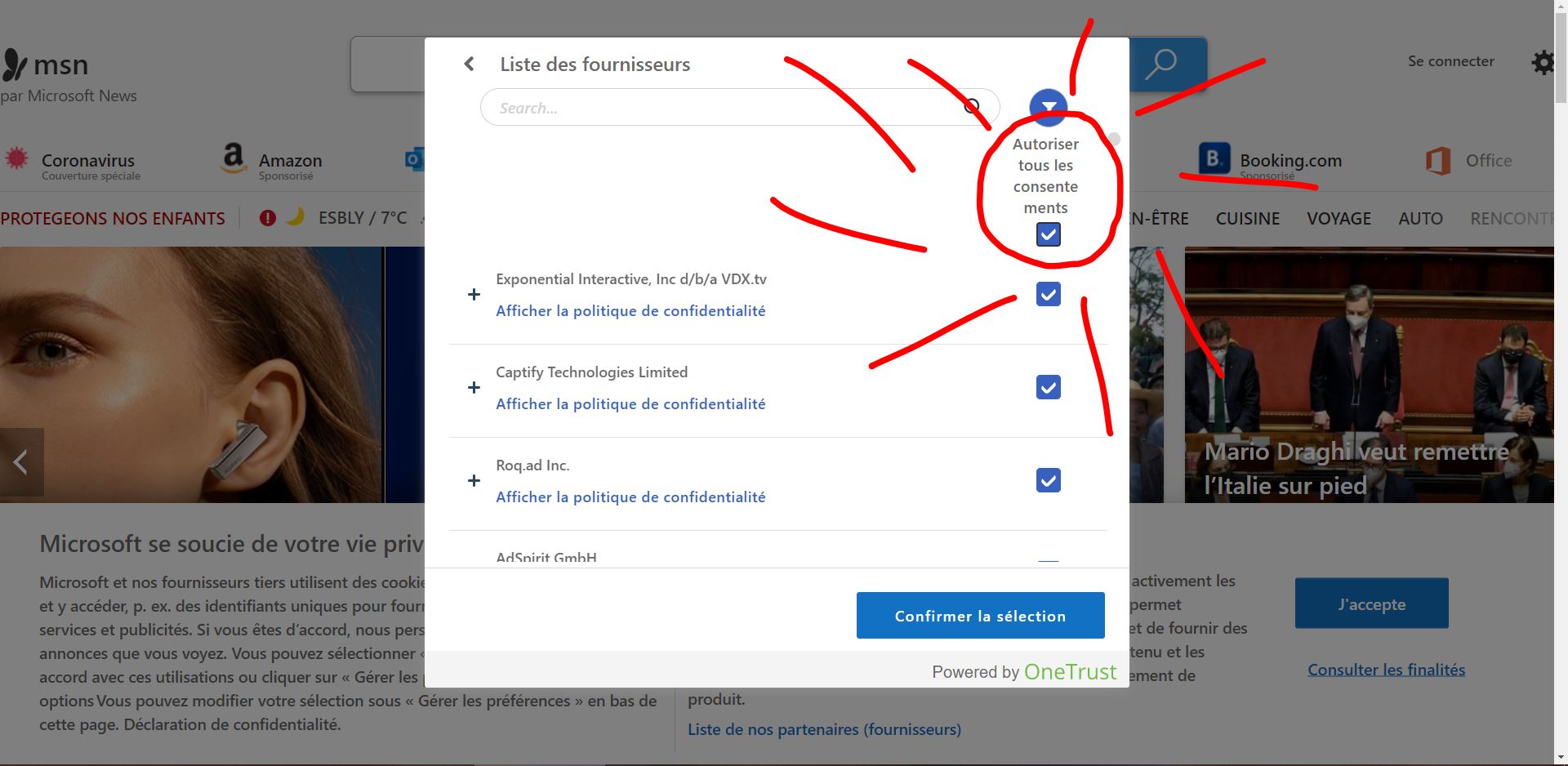Viewport: 1568px width, 766px height.
Task: Uncheck consent for Exponential Interactive VDX.tv
Action: click(x=1048, y=294)
